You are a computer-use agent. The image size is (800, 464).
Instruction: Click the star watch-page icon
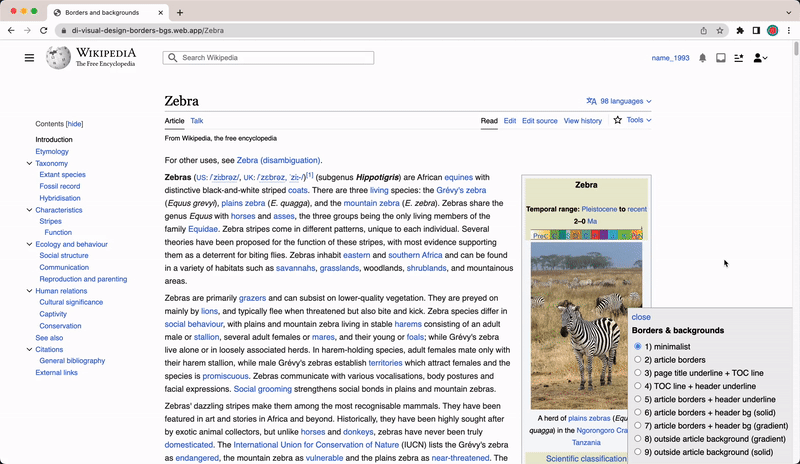pyautogui.click(x=617, y=120)
